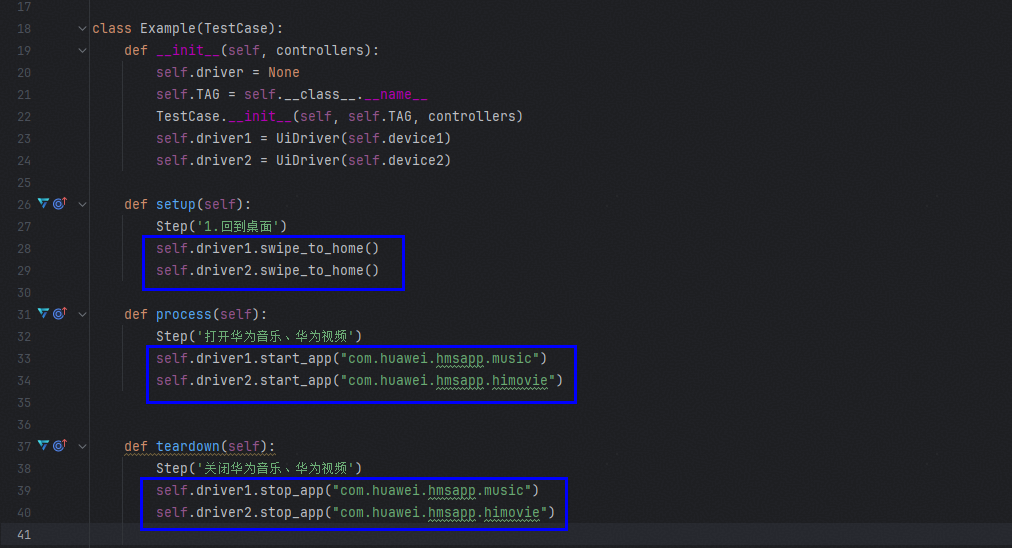This screenshot has height=548, width=1012.
Task: Click line number 18 in the gutter
Action: pos(24,28)
